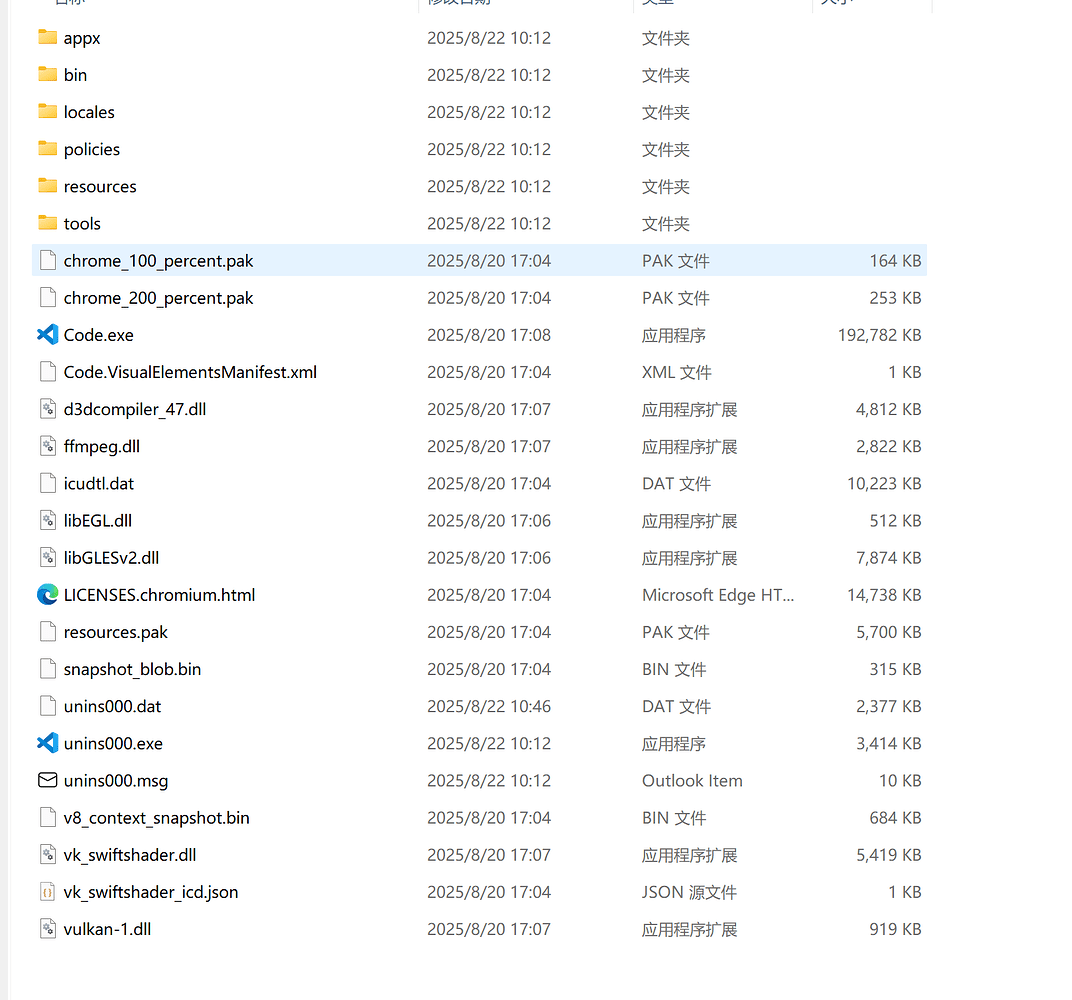The width and height of the screenshot is (1072, 1000).
Task: Click the locales folder icon
Action: (x=47, y=111)
